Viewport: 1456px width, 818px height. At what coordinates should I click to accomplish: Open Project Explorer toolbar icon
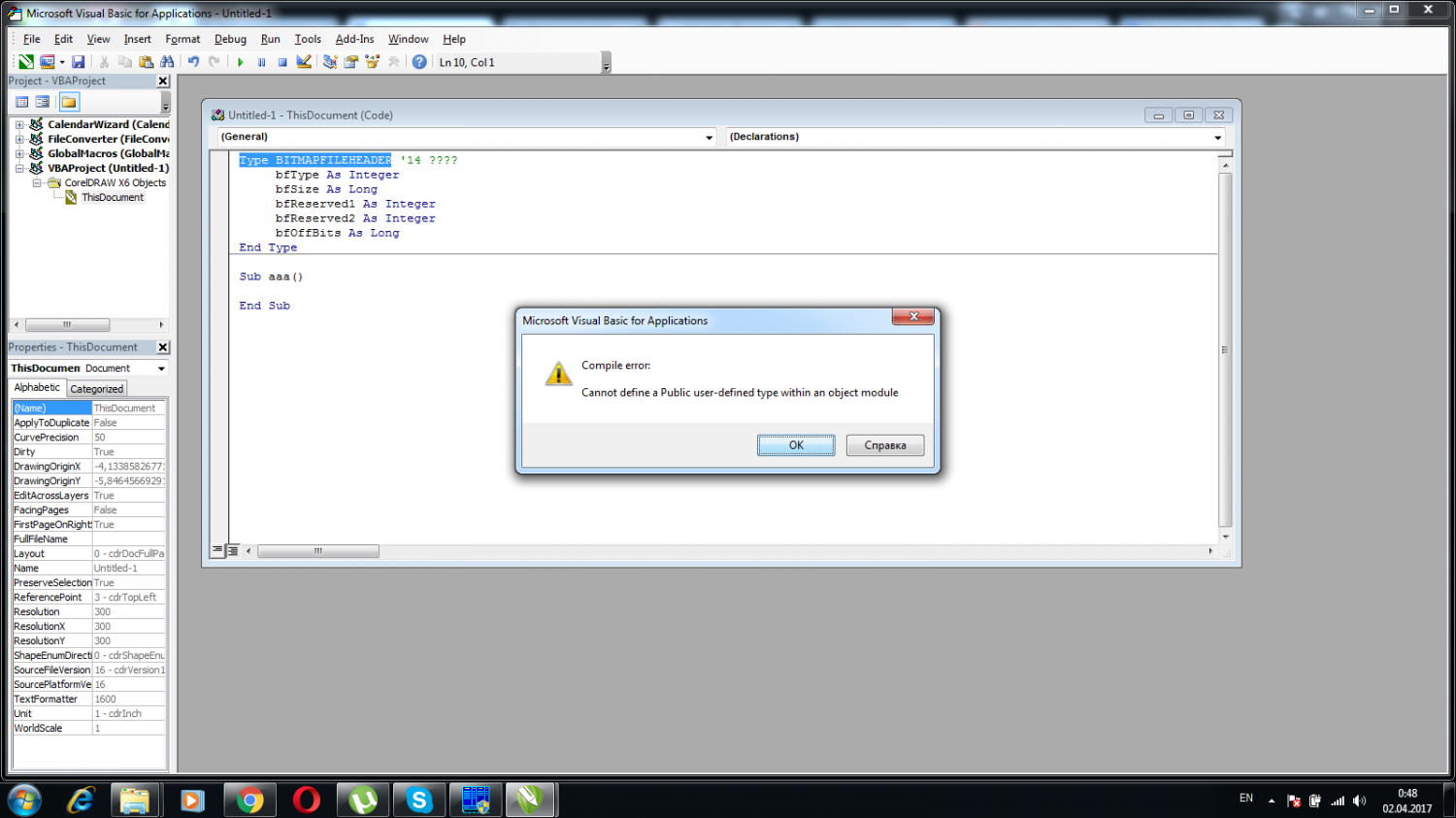pyautogui.click(x=330, y=62)
